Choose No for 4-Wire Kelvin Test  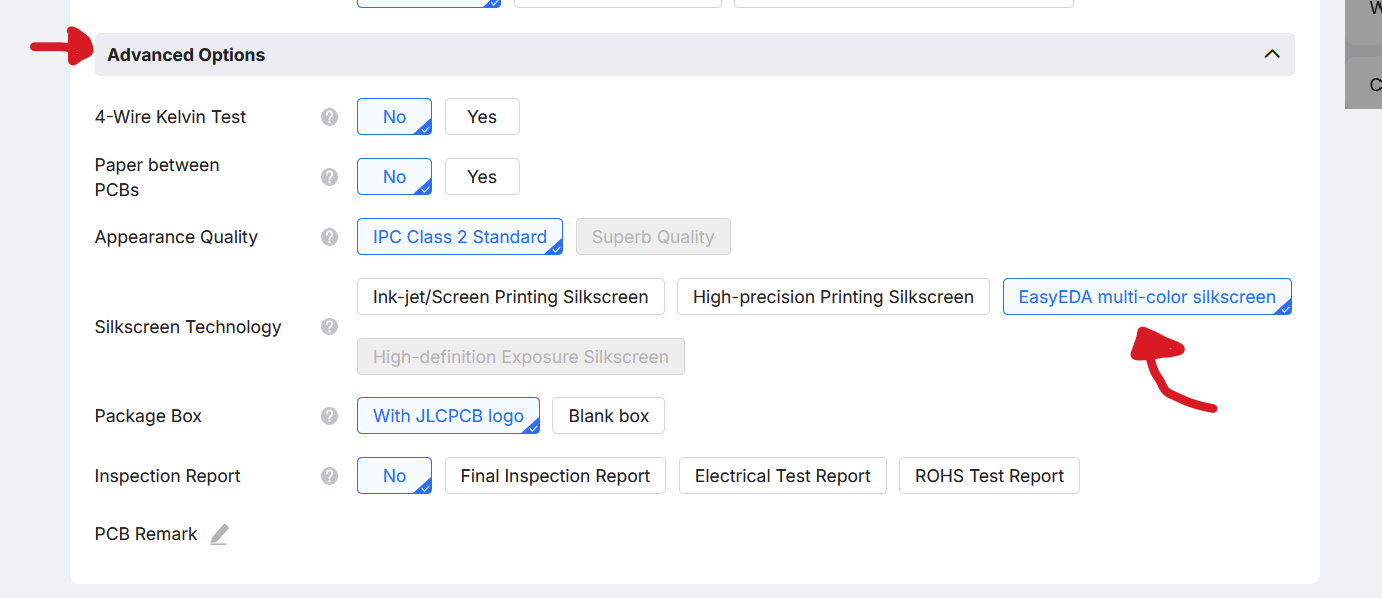coord(394,117)
